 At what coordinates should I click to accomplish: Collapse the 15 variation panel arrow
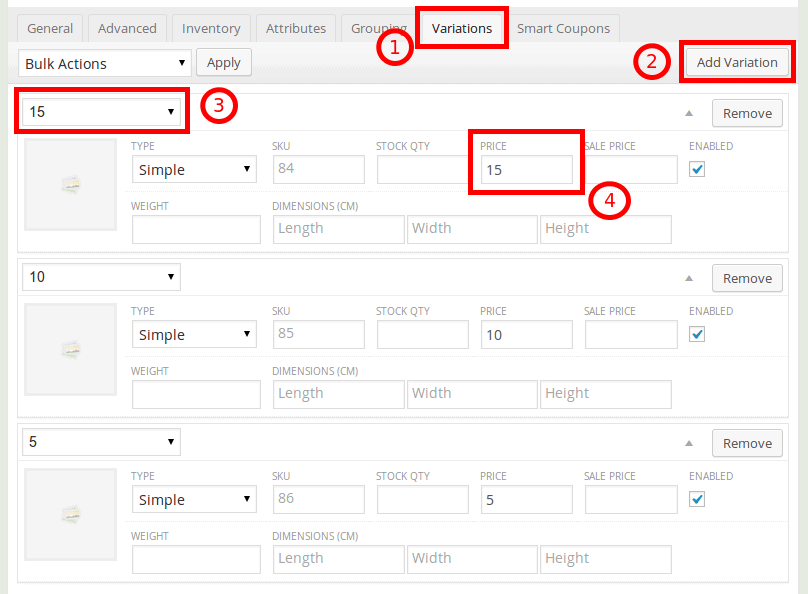pos(688,113)
